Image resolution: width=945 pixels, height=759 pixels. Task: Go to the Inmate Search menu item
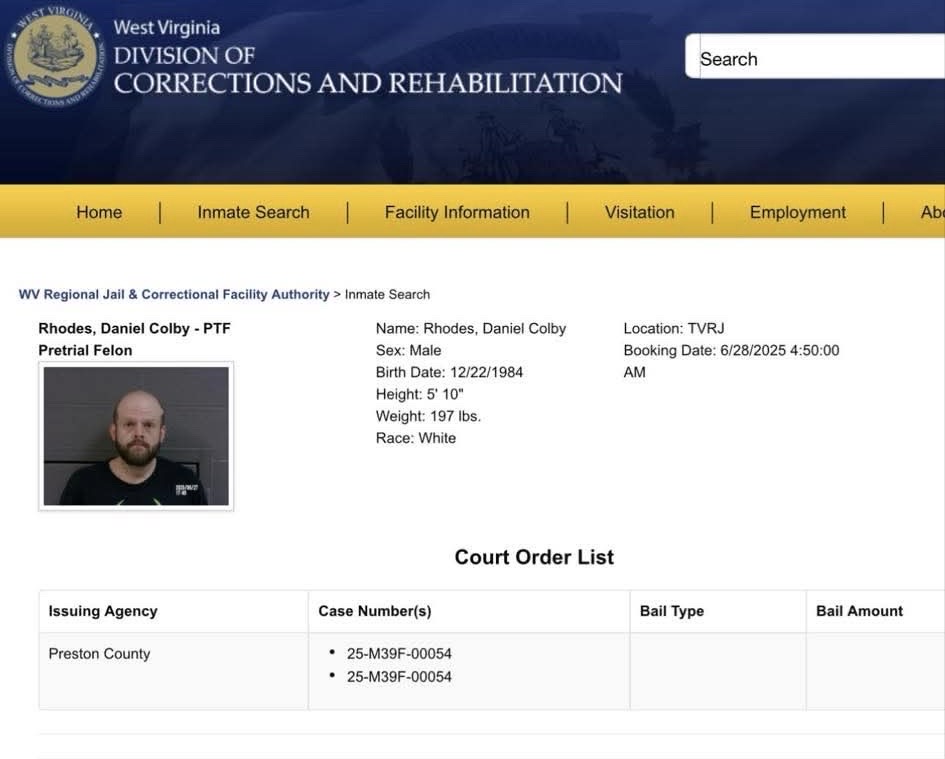point(253,212)
